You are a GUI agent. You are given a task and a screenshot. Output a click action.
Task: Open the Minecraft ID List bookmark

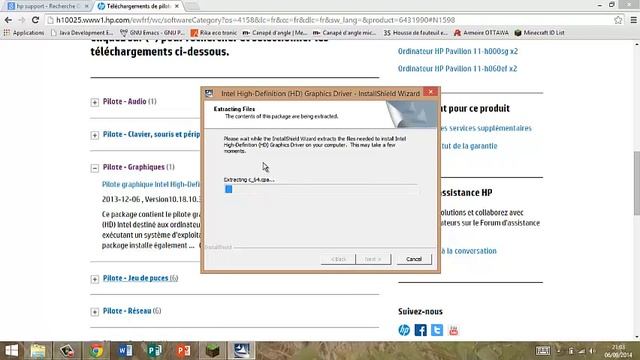click(x=539, y=33)
